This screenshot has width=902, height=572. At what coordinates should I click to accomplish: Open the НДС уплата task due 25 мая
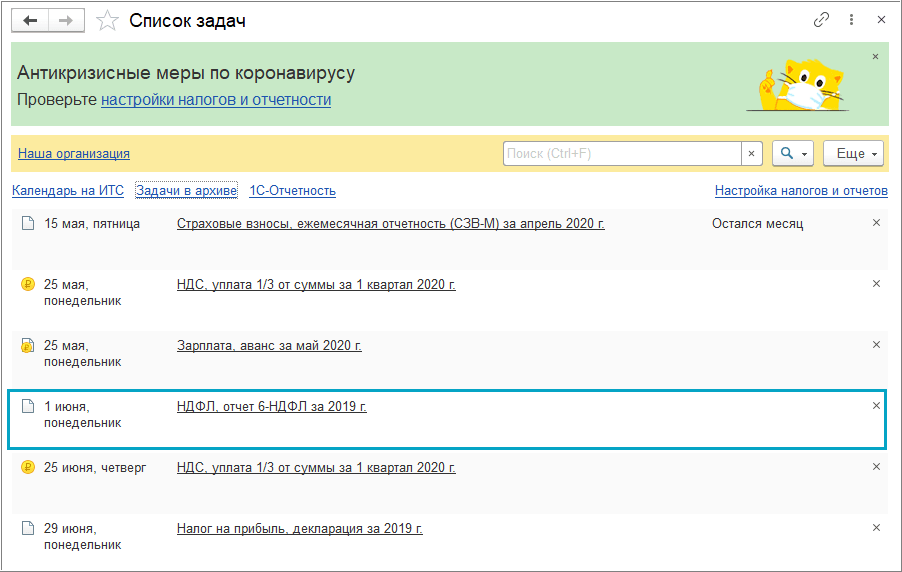[x=316, y=285]
